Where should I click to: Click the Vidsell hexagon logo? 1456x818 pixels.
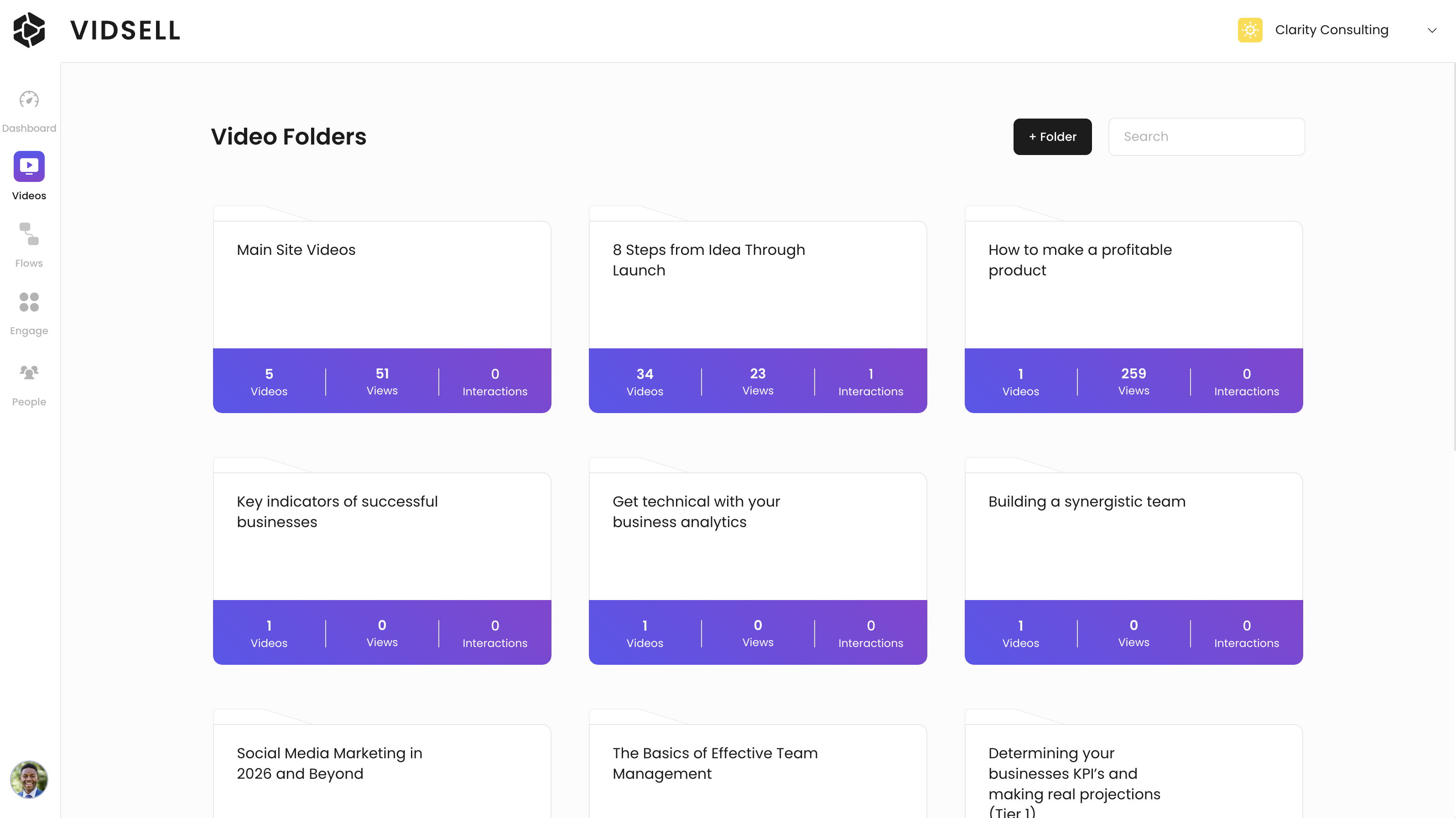click(29, 30)
